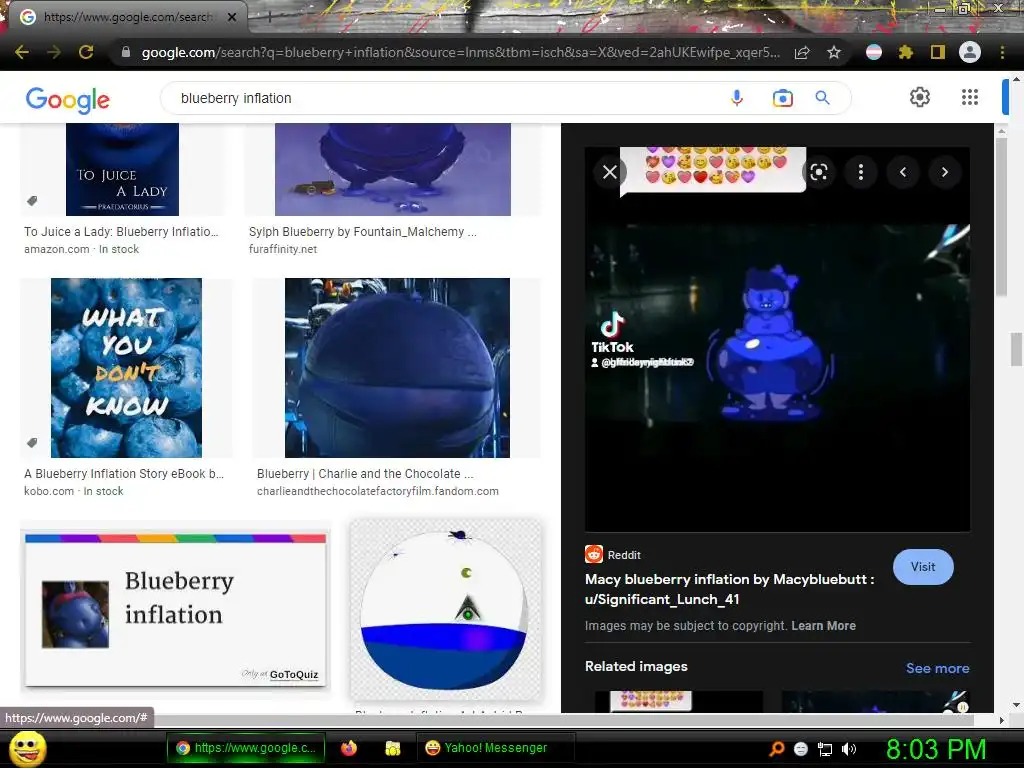Viewport: 1024px width, 768px height.
Task: Go back with the browser back arrow
Action: 22,52
